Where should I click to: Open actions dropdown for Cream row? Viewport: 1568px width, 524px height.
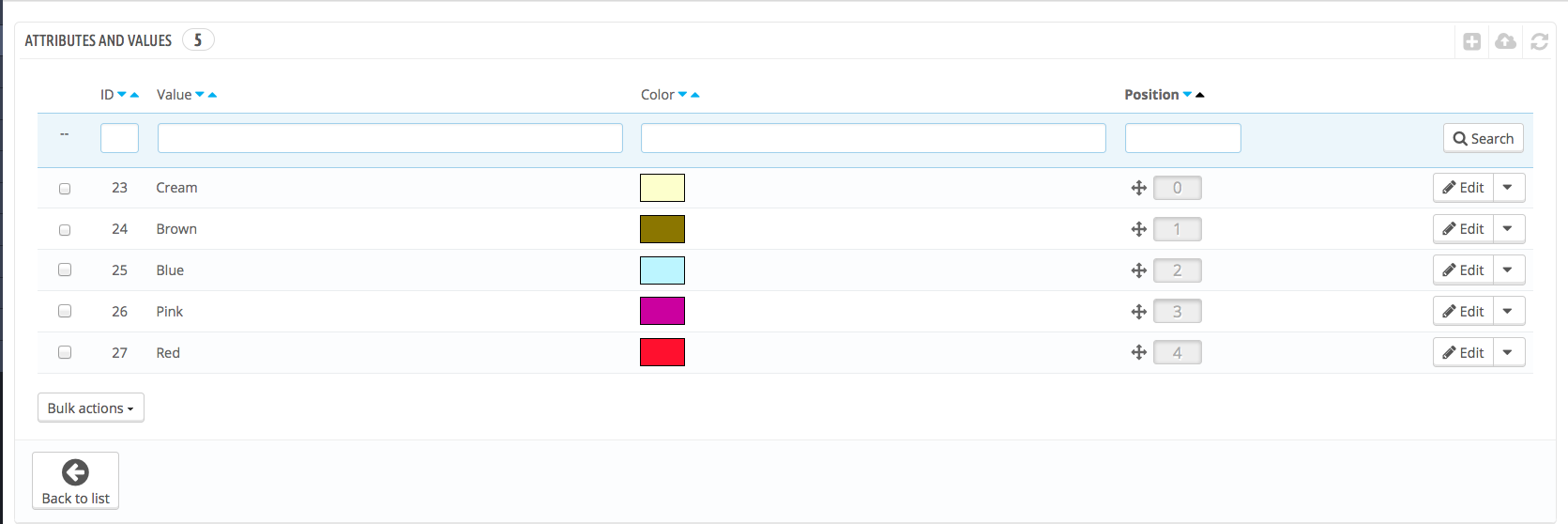pos(1508,188)
